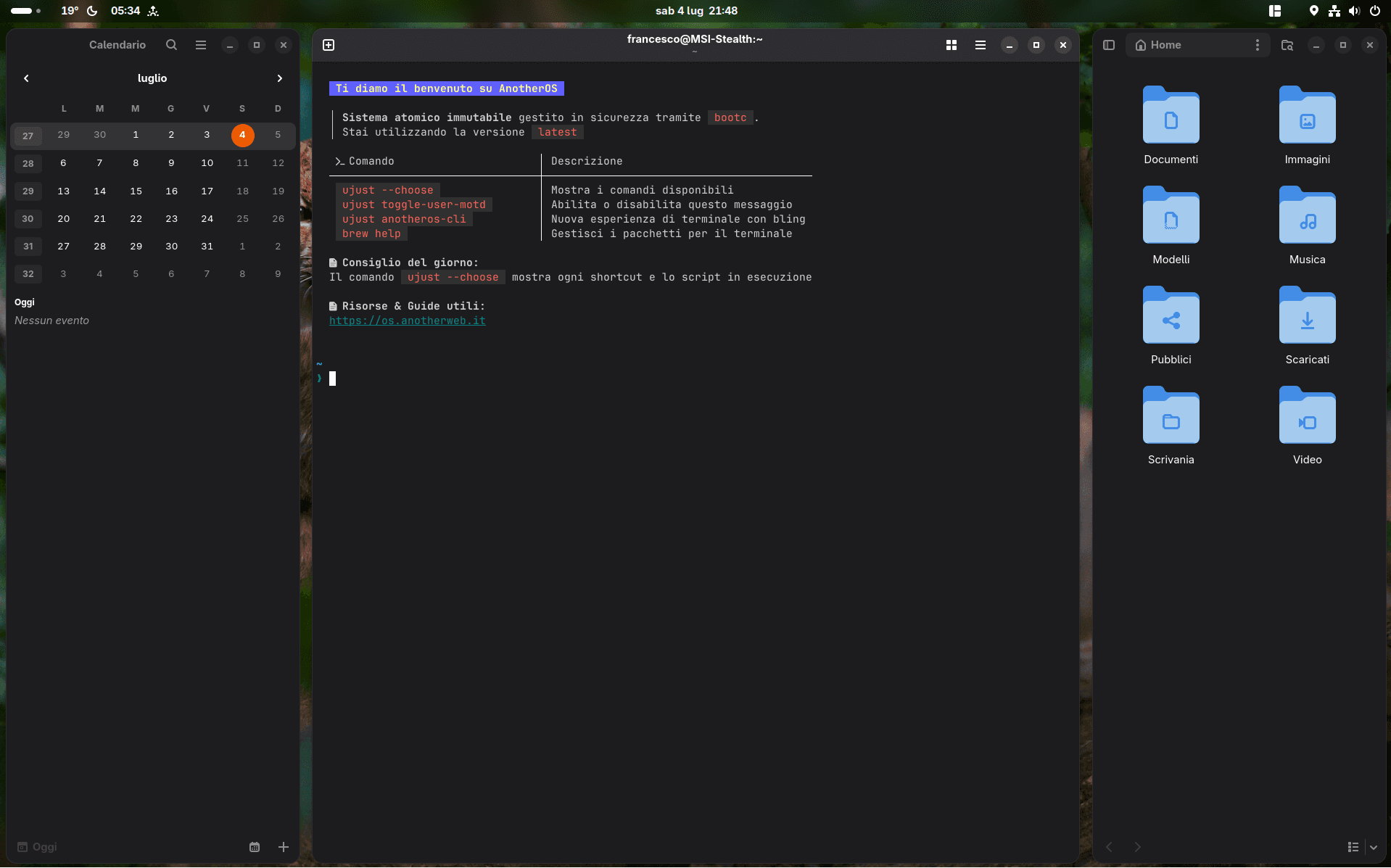Open system volume indicator
1391x868 pixels.
(x=1354, y=11)
